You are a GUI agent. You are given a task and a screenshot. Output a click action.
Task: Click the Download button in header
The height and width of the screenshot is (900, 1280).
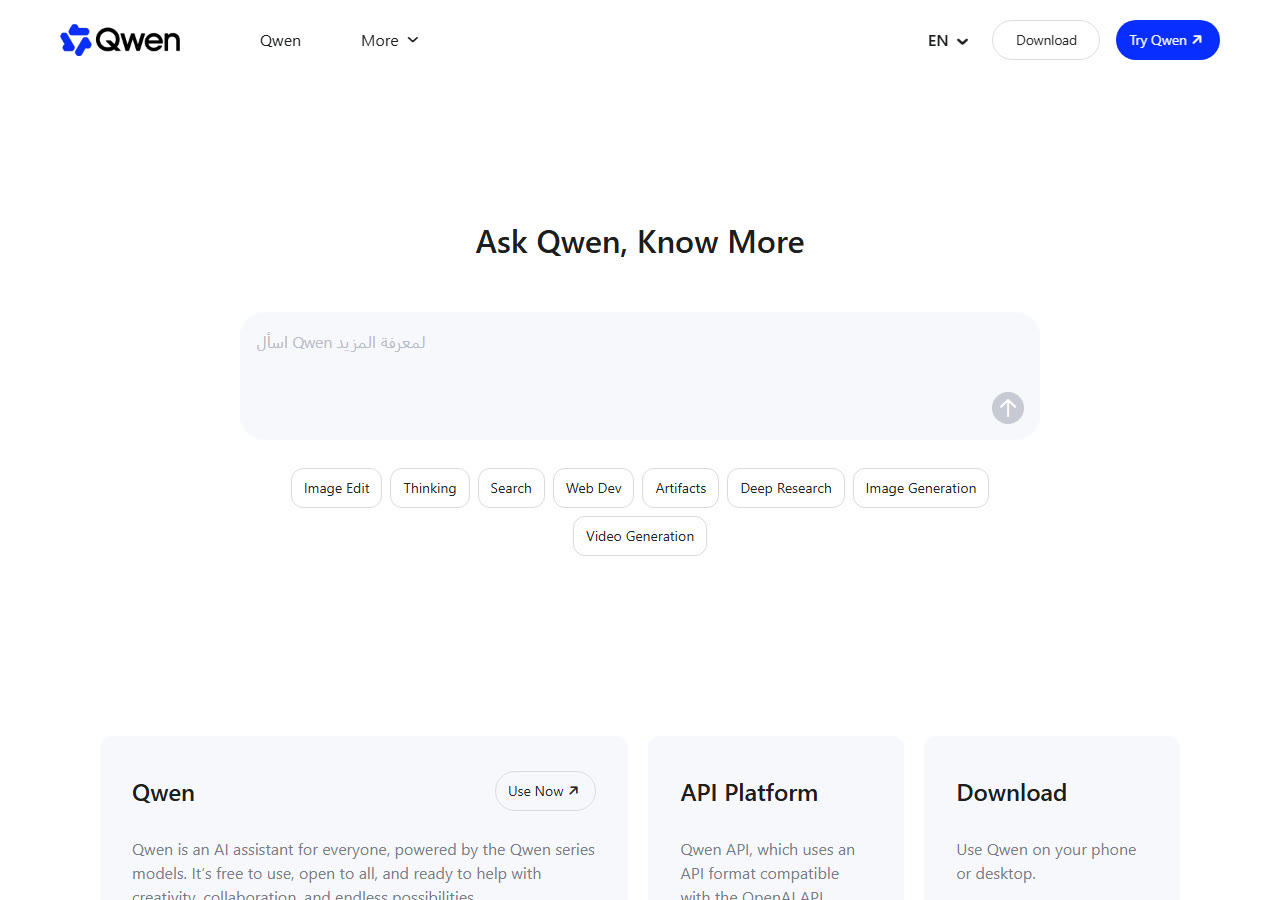[1046, 40]
